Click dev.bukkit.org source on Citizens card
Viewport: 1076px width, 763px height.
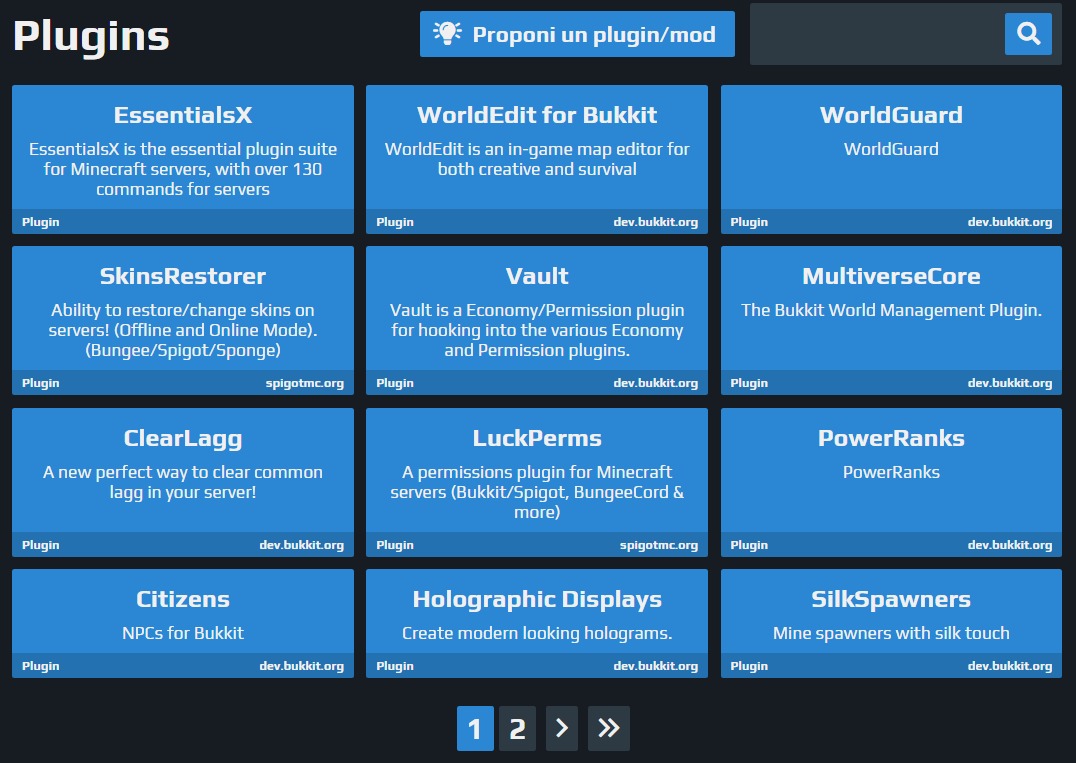[302, 666]
